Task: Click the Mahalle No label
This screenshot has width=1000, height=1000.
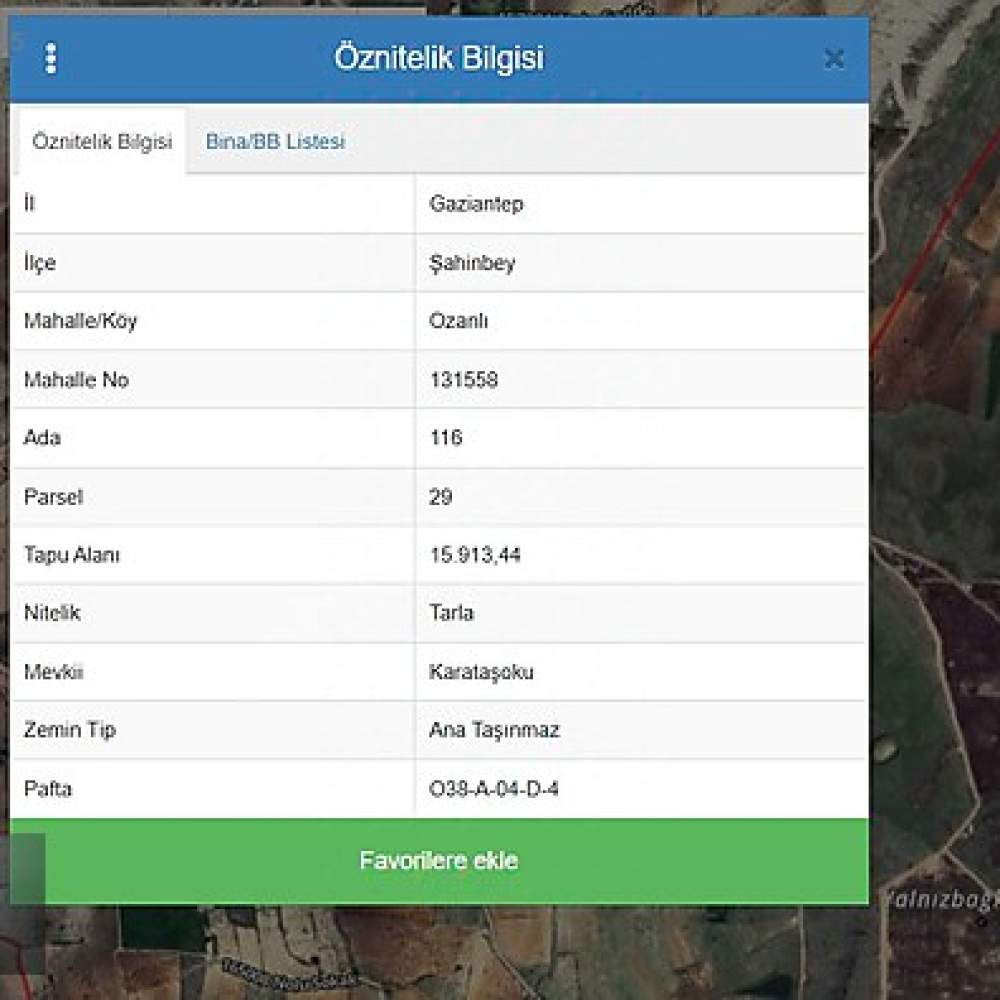Action: (x=77, y=379)
